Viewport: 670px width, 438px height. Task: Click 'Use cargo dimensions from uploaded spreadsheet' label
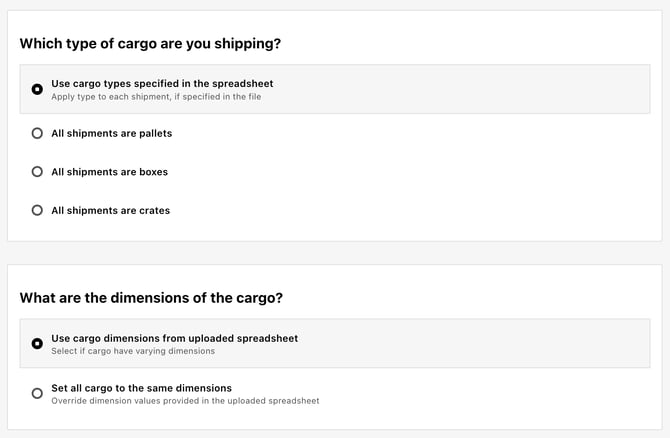tap(175, 338)
